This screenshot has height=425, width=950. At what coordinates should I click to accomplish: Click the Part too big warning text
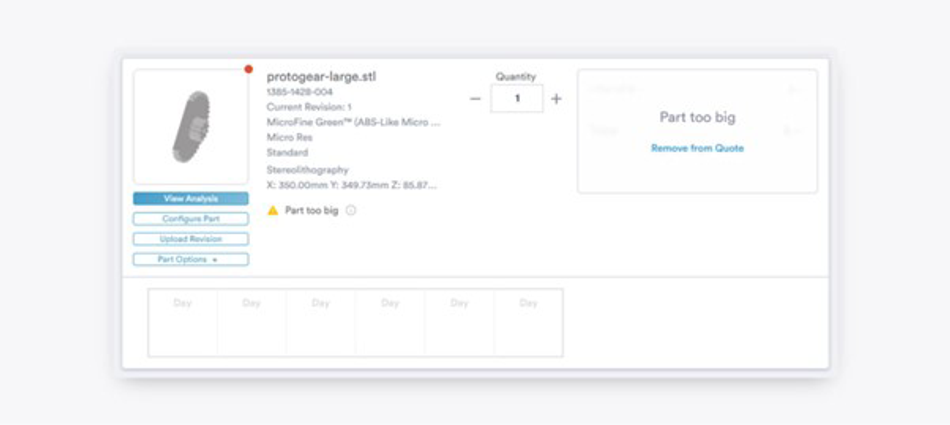point(311,210)
